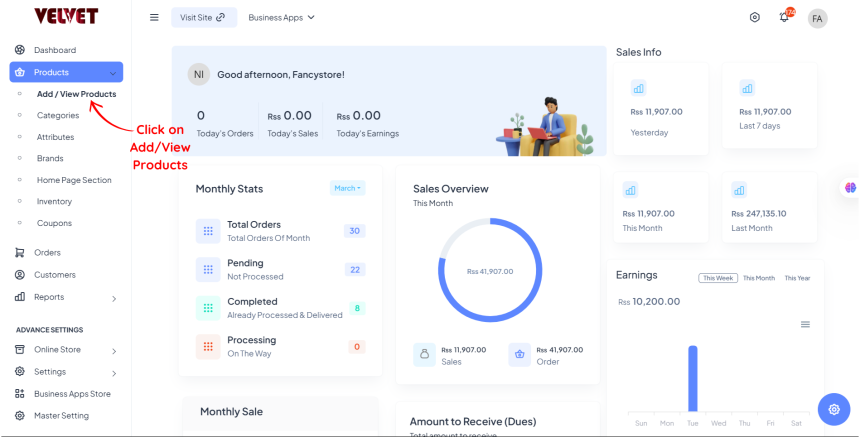
Task: Click the Orders cart icon in sidebar
Action: tap(20, 253)
